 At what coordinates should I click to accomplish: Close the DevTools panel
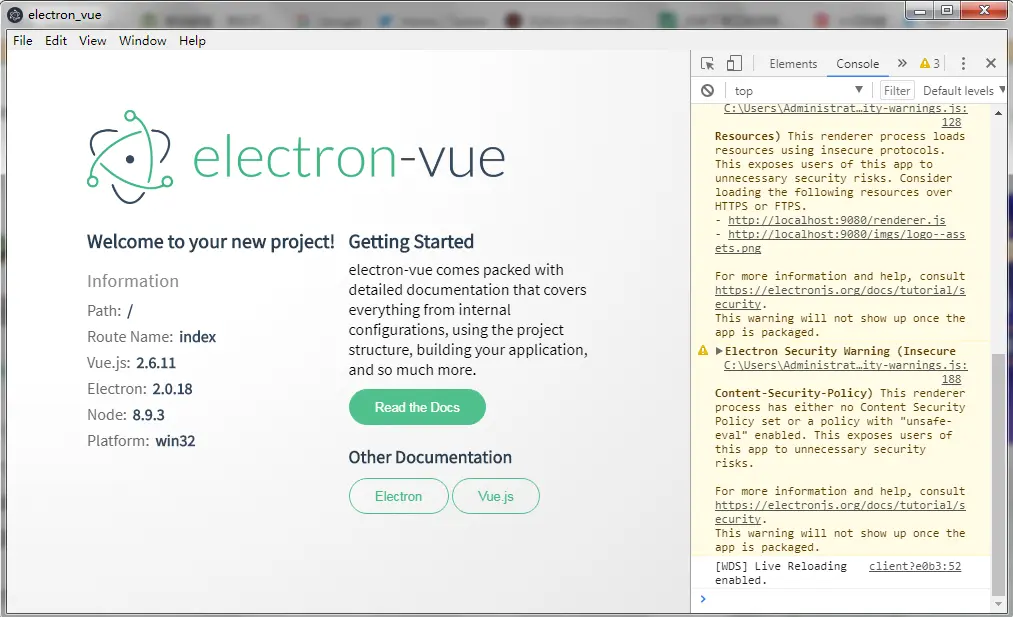coord(991,63)
